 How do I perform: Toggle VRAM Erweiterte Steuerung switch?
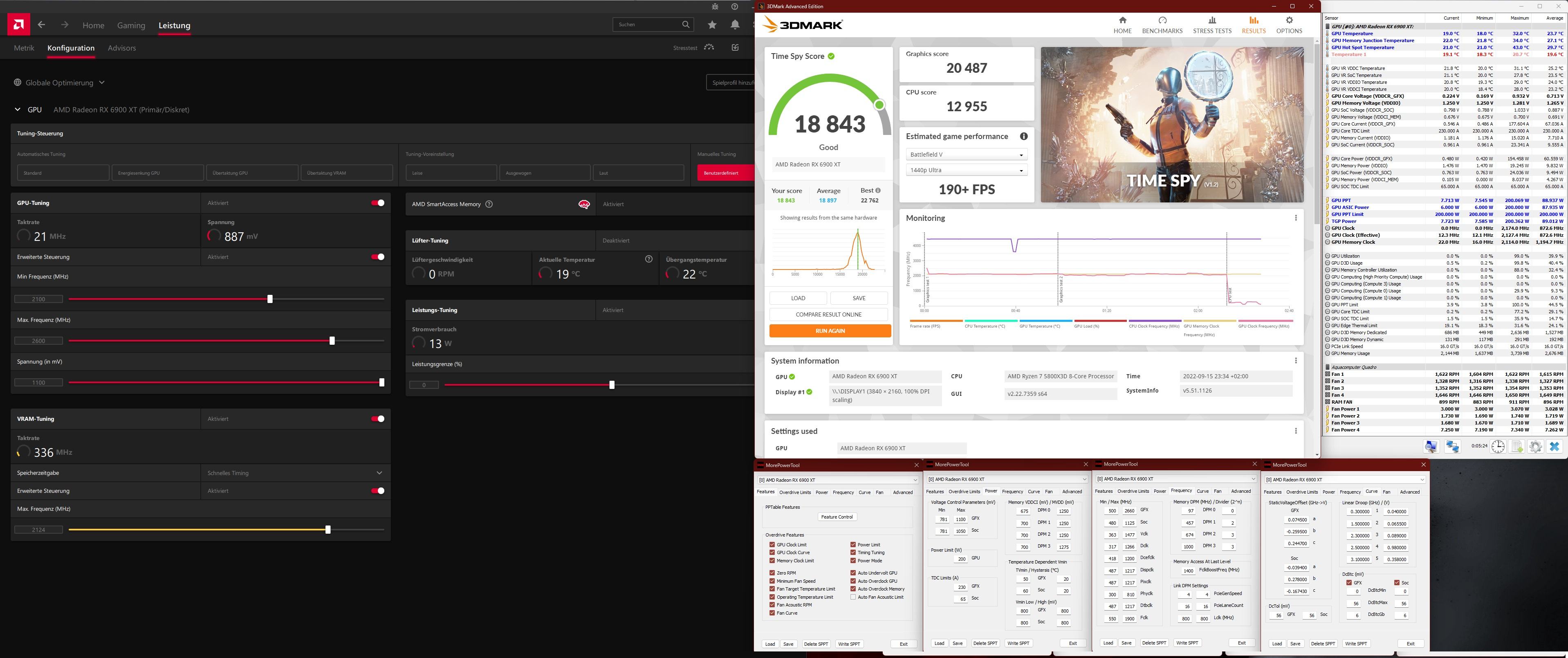(x=378, y=491)
